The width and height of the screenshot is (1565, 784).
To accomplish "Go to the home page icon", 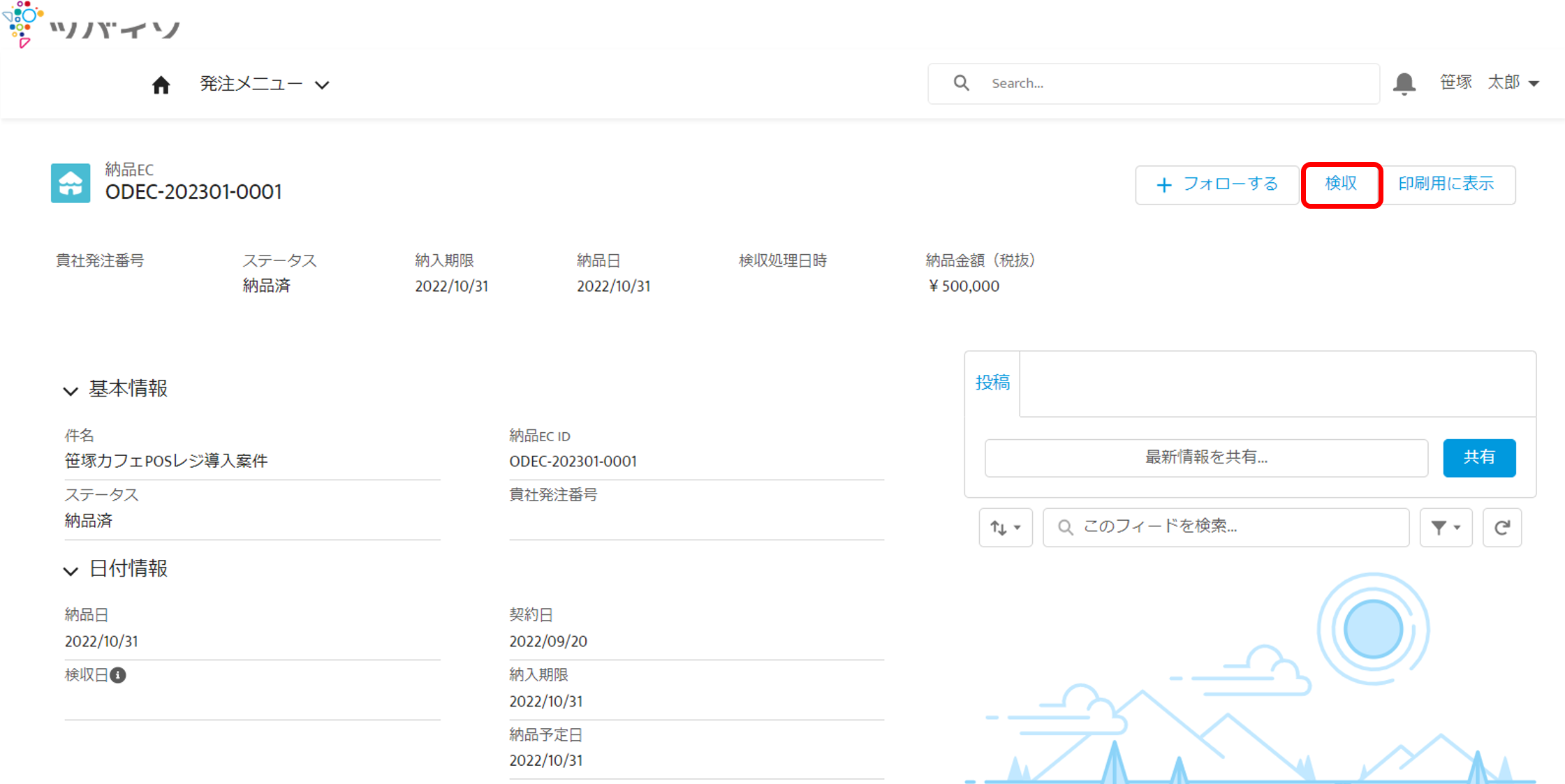I will pyautogui.click(x=161, y=84).
